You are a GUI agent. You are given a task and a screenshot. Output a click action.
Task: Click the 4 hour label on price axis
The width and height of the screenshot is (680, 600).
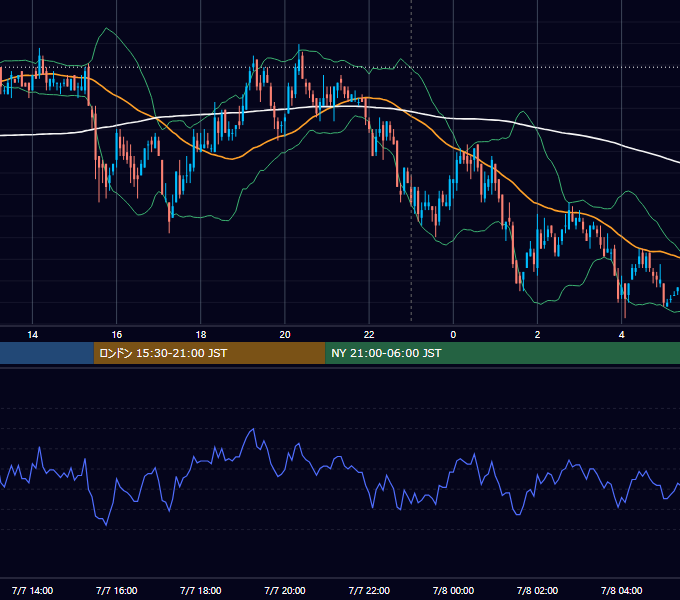pos(621,335)
